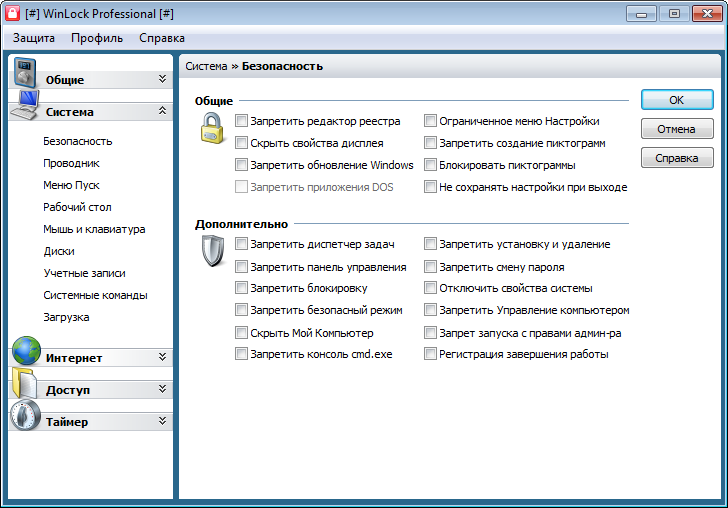The height and width of the screenshot is (508, 728).
Task: Click the Общие sidebar header label
Action: 65,80
